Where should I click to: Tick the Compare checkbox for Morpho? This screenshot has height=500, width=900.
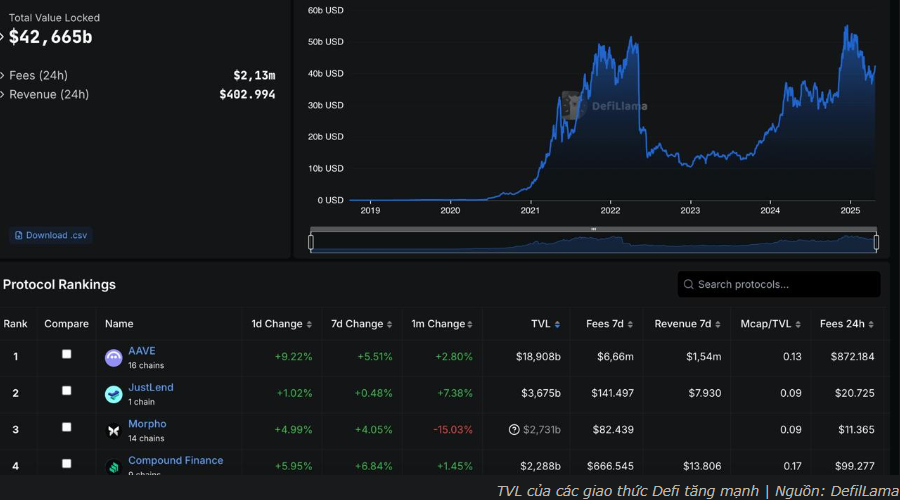(x=67, y=427)
